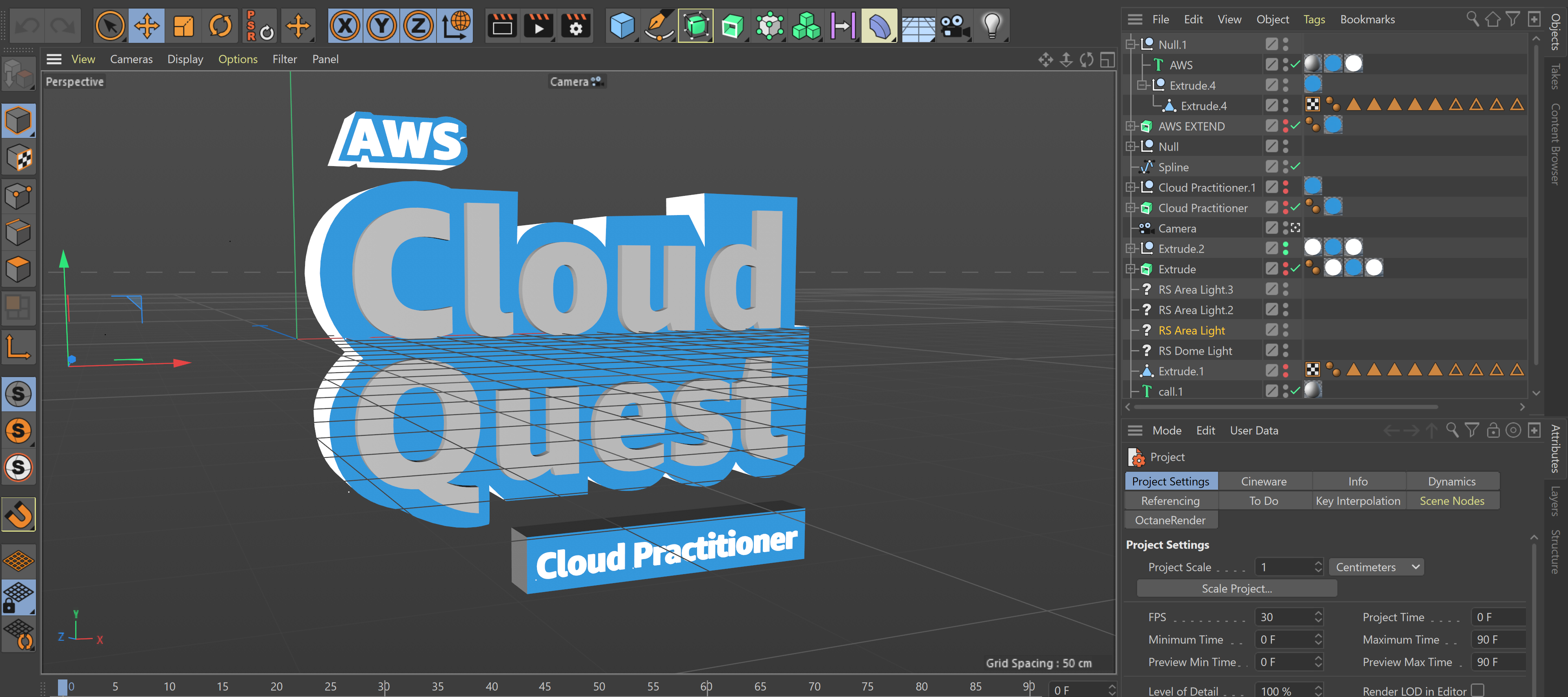Viewport: 1568px width, 697px height.
Task: Switch the coordinate system world/object icon
Action: (455, 26)
